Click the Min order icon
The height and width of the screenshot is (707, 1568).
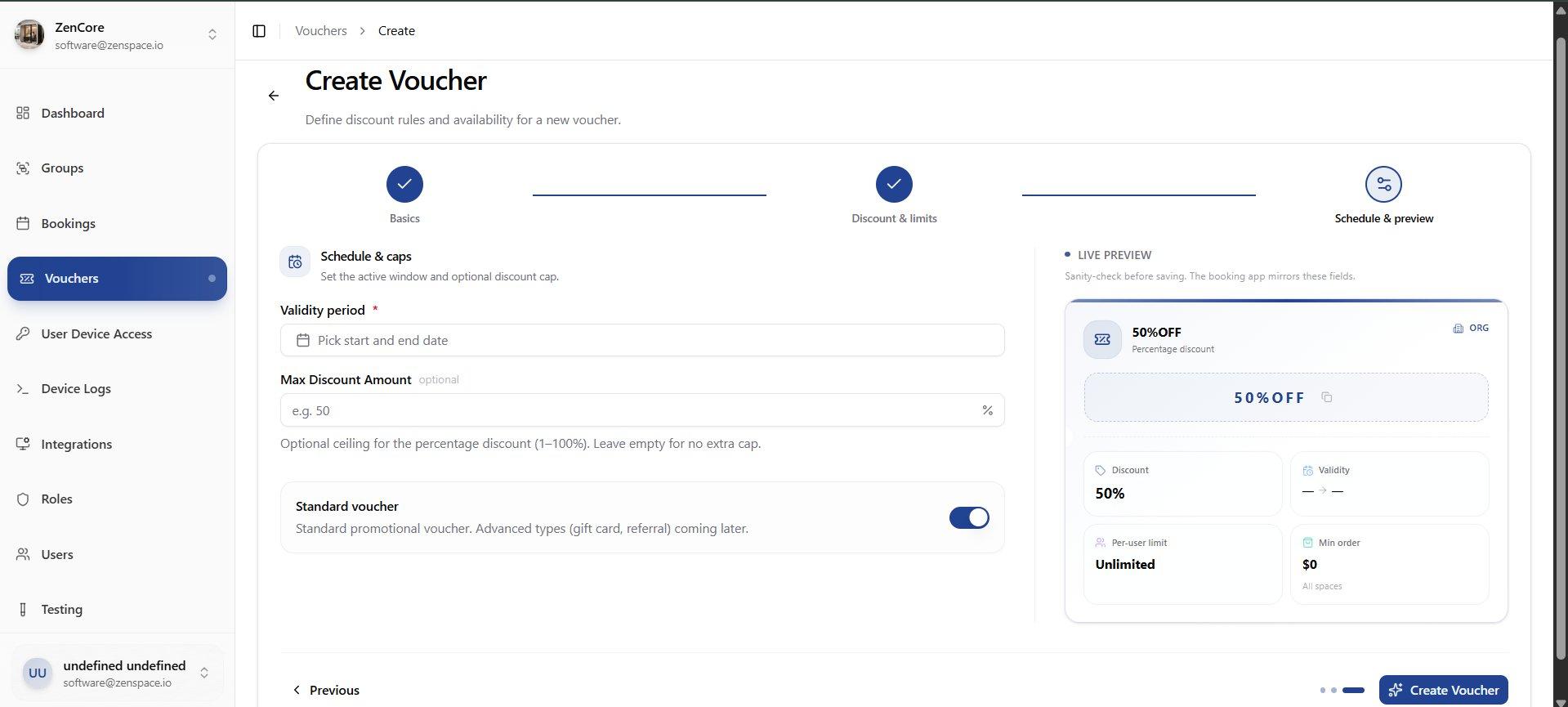1307,543
